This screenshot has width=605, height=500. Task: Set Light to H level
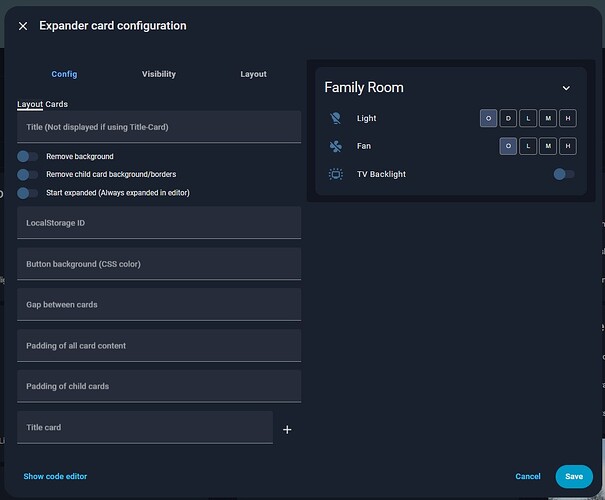(568, 118)
